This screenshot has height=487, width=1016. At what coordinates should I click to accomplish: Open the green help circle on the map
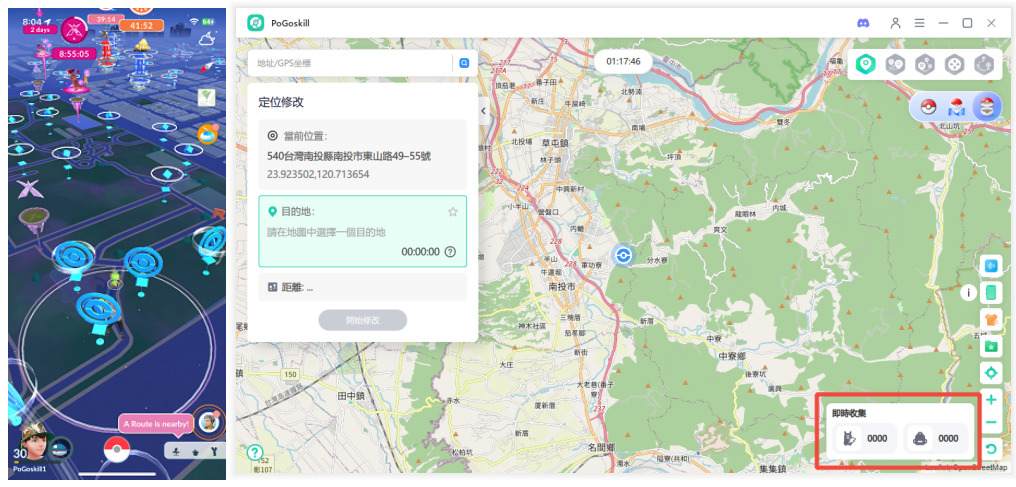pyautogui.click(x=255, y=453)
